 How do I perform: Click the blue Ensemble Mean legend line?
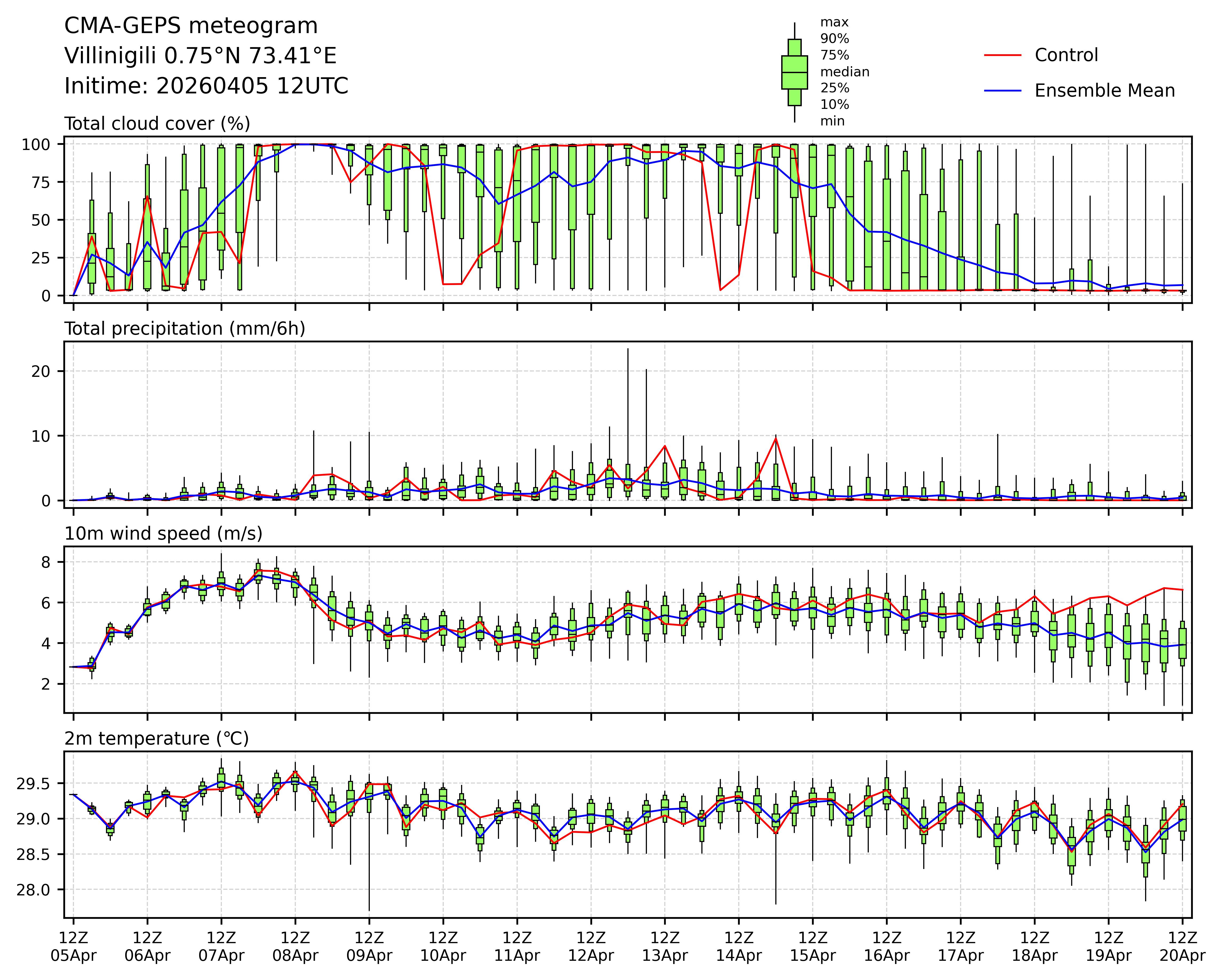coord(1003,91)
